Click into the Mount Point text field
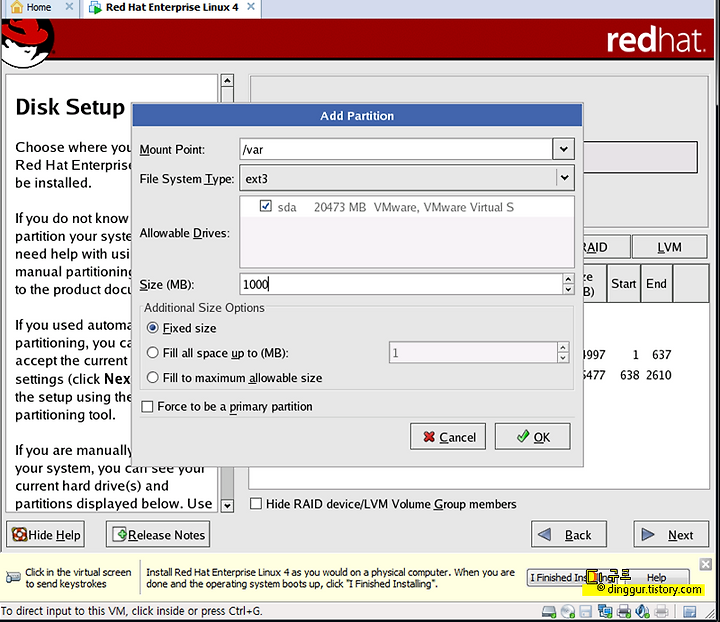Image resolution: width=720 pixels, height=622 pixels. [396, 149]
